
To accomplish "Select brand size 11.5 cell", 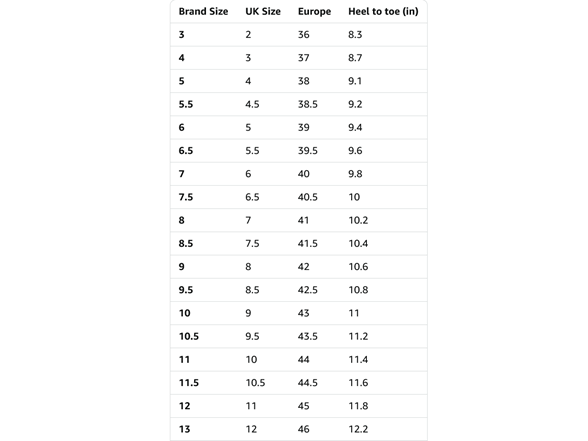I will tap(189, 383).
